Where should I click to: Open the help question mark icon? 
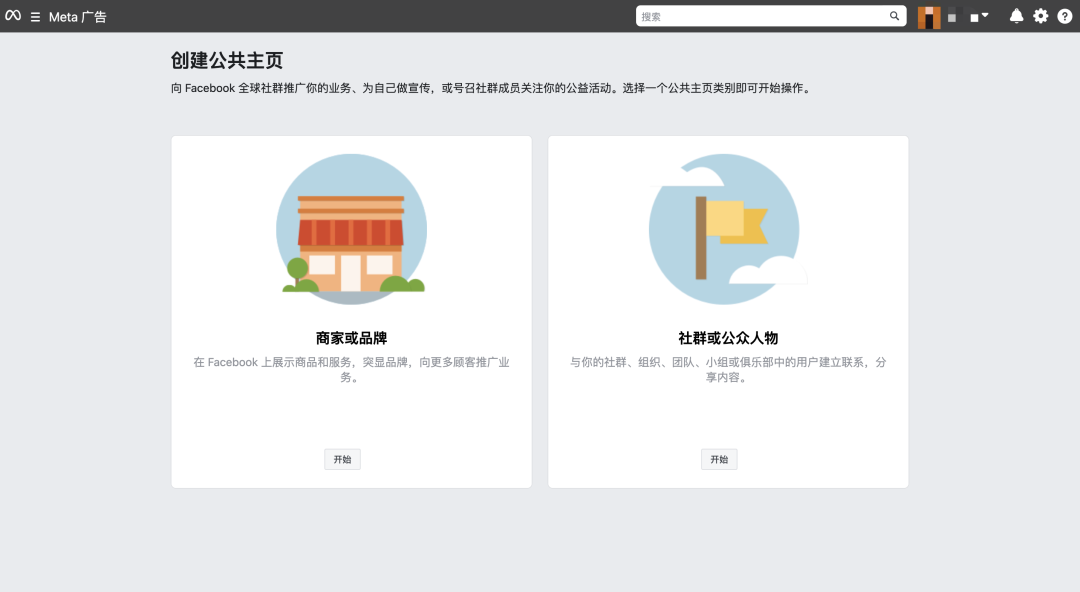coord(1064,16)
